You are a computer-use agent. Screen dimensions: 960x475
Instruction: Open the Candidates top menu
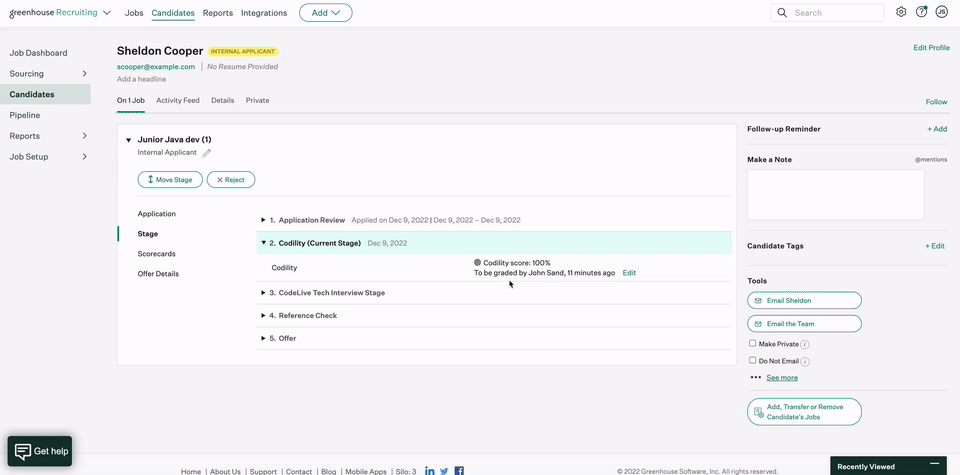click(x=173, y=13)
